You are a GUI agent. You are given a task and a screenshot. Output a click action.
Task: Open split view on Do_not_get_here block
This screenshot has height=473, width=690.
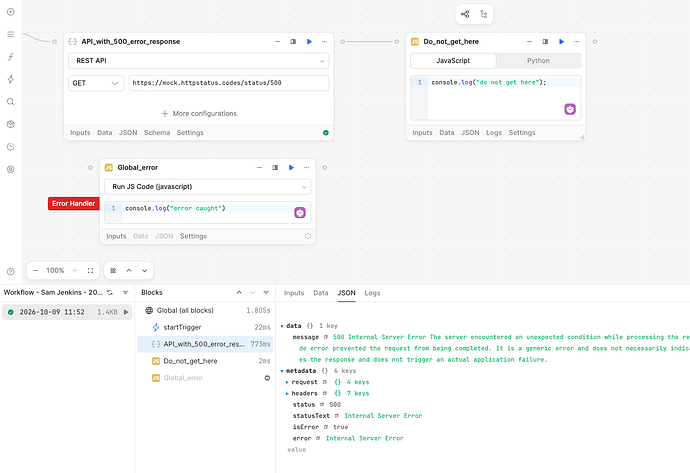[x=545, y=41]
